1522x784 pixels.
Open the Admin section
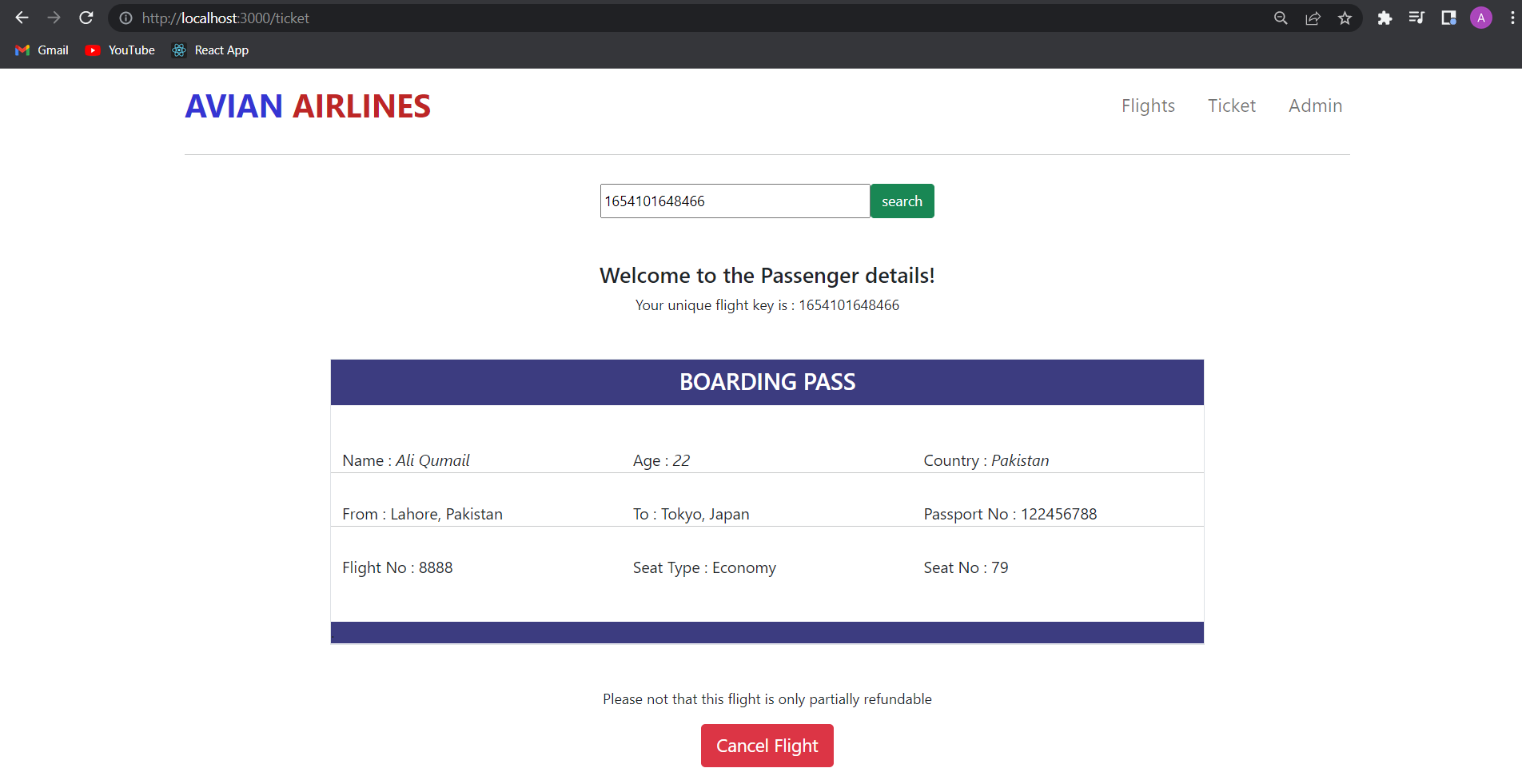pos(1315,105)
